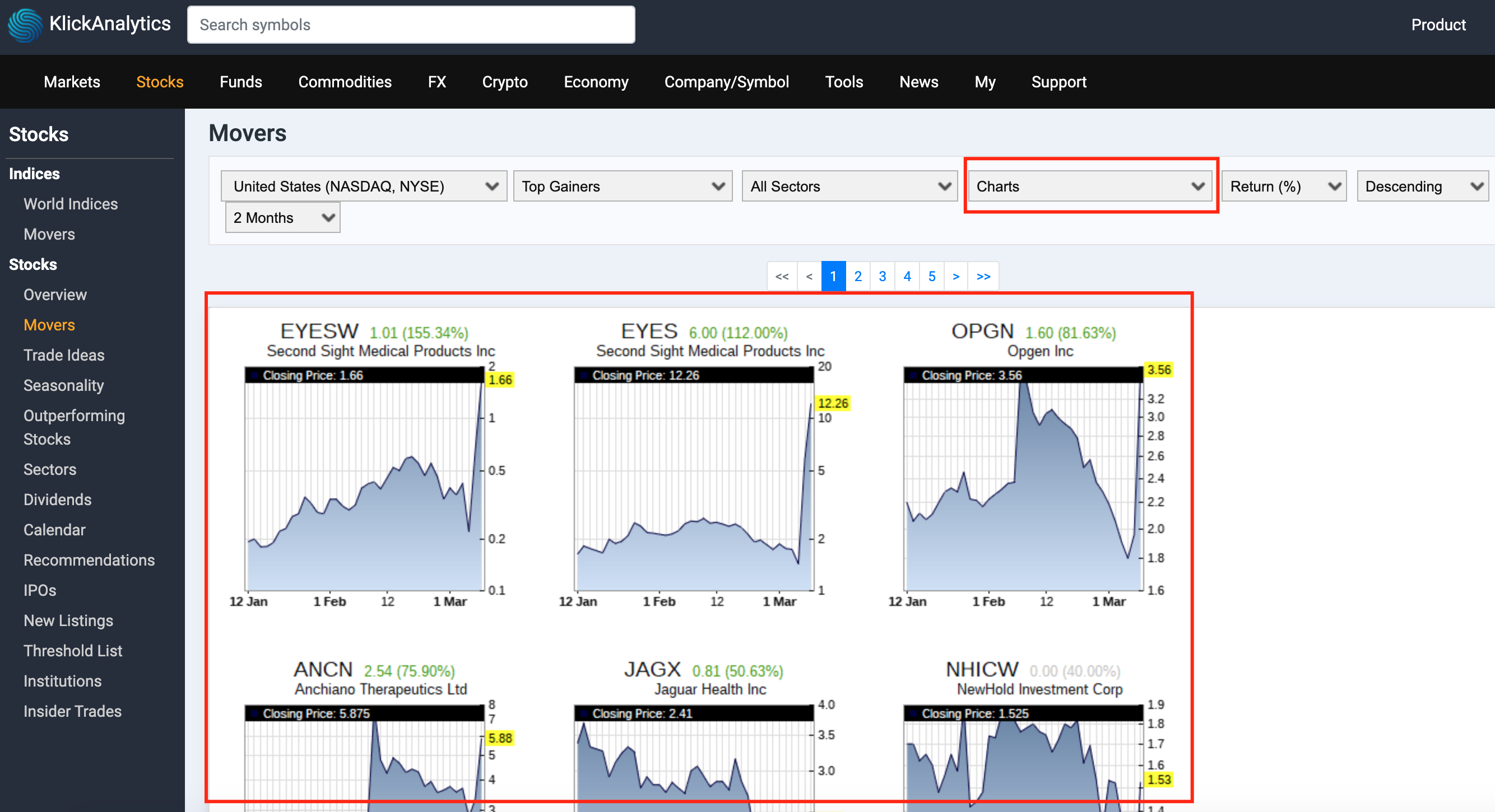Open the Stocks menu in top navigation

pyautogui.click(x=160, y=82)
